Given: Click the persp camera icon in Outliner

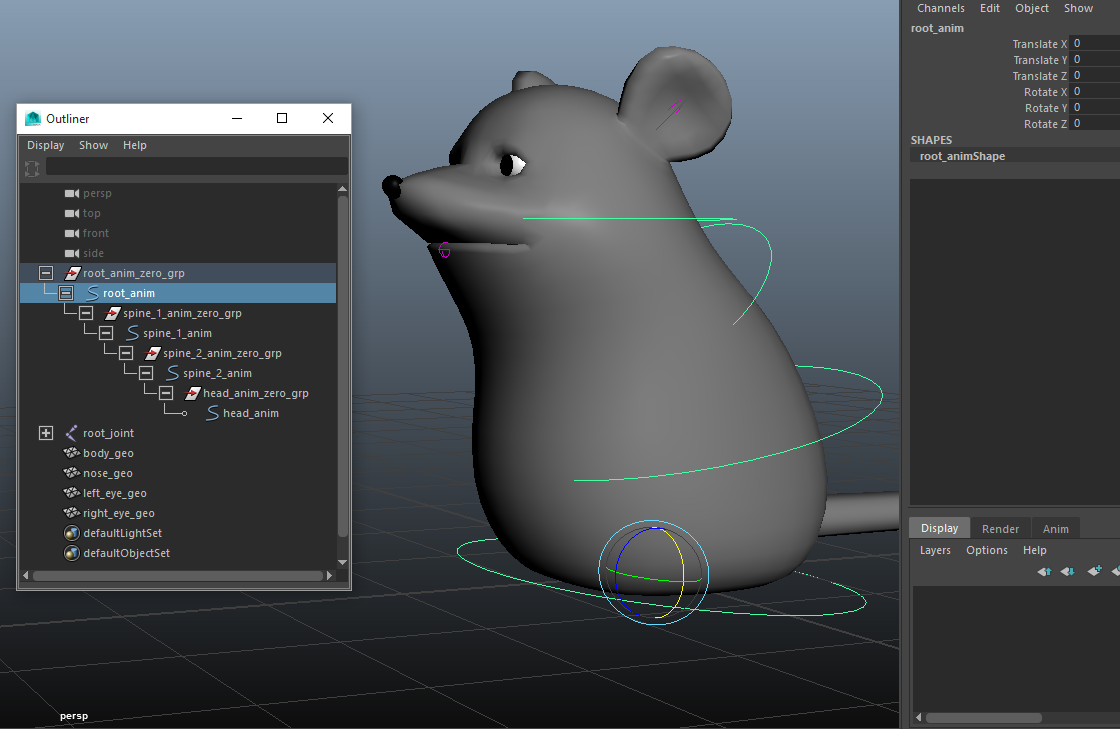Looking at the screenshot, I should pos(71,193).
